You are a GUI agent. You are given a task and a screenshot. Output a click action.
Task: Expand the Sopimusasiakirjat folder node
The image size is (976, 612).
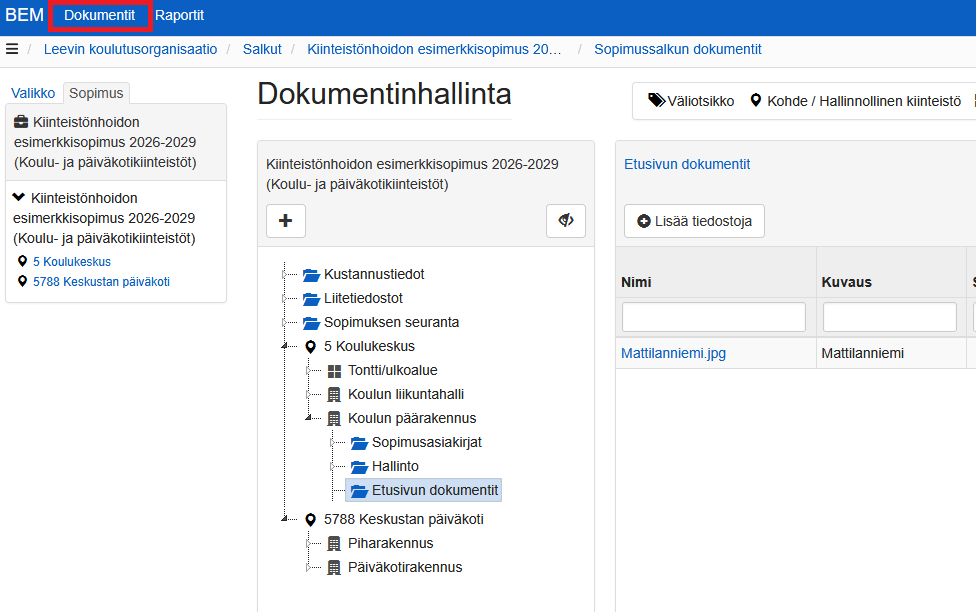click(x=332, y=443)
